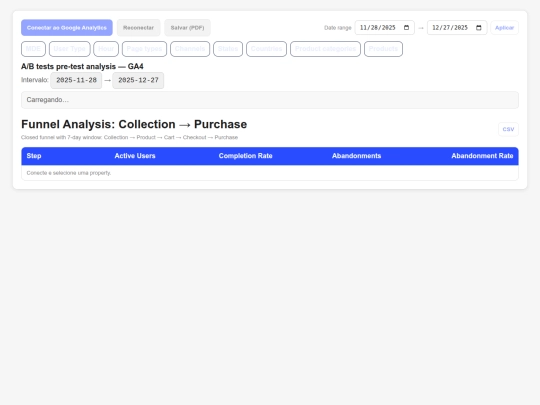Click the Reconectar button

pyautogui.click(x=138, y=28)
